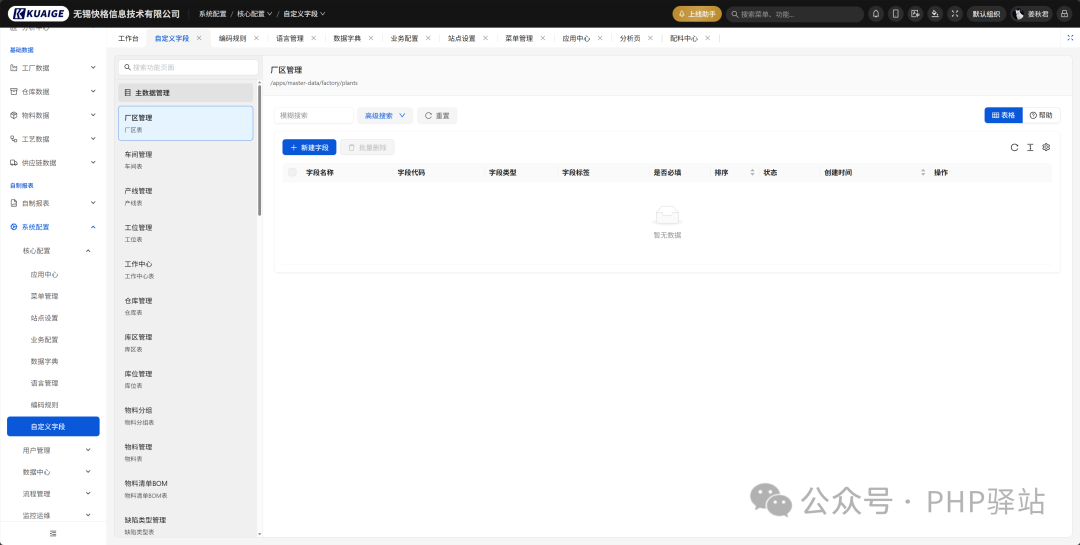The image size is (1080, 545).
Task: Close the 语言管理 tab
Action: [x=313, y=39]
